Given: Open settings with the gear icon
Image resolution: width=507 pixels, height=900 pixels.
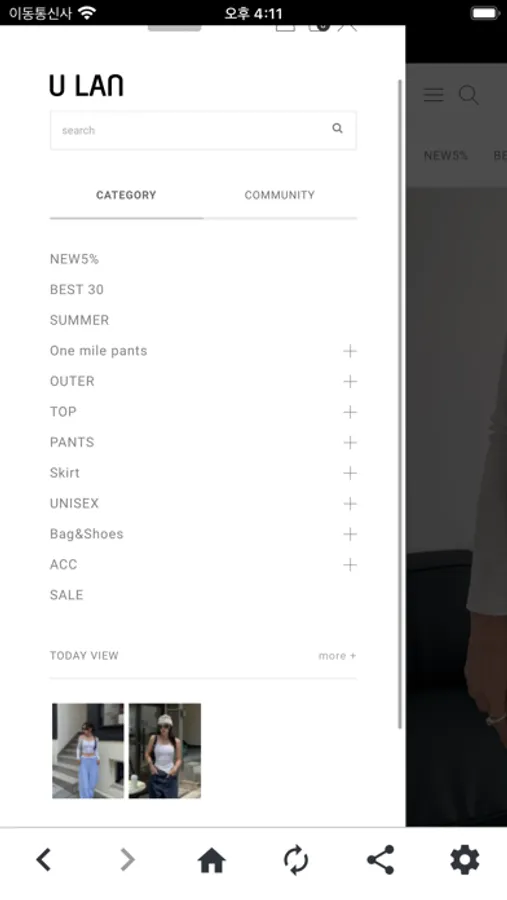Looking at the screenshot, I should (464, 860).
